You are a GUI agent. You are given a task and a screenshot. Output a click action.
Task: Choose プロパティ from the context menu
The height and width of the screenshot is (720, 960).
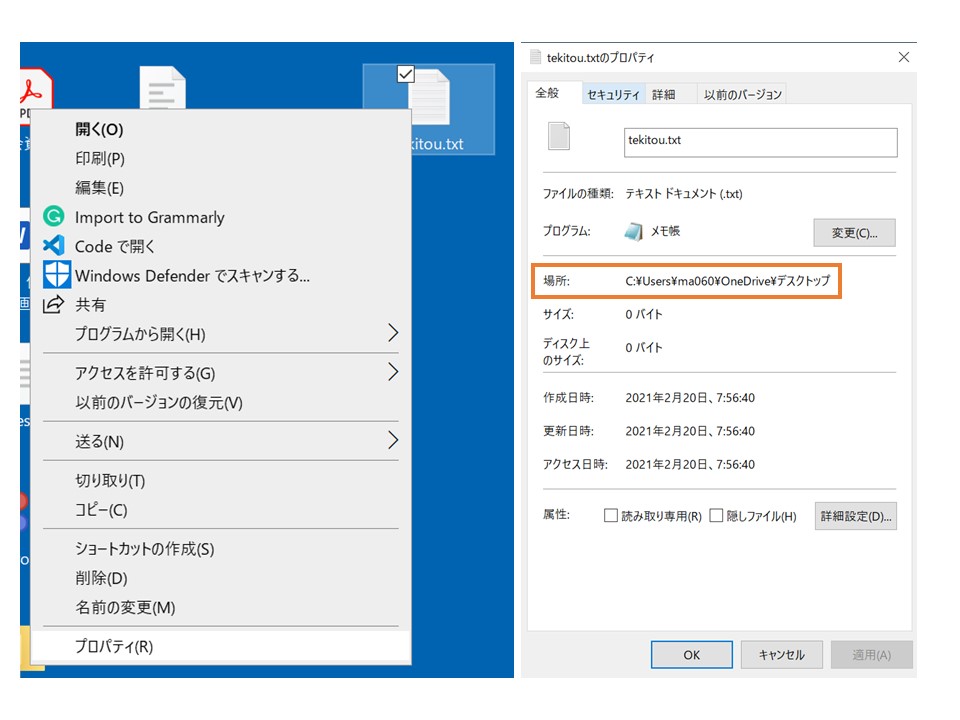coord(114,646)
